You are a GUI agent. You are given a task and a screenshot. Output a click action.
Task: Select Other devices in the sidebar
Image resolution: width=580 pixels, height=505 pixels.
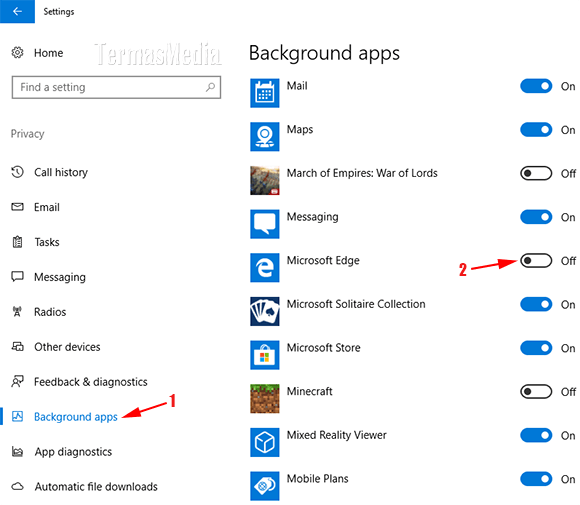[x=67, y=347]
